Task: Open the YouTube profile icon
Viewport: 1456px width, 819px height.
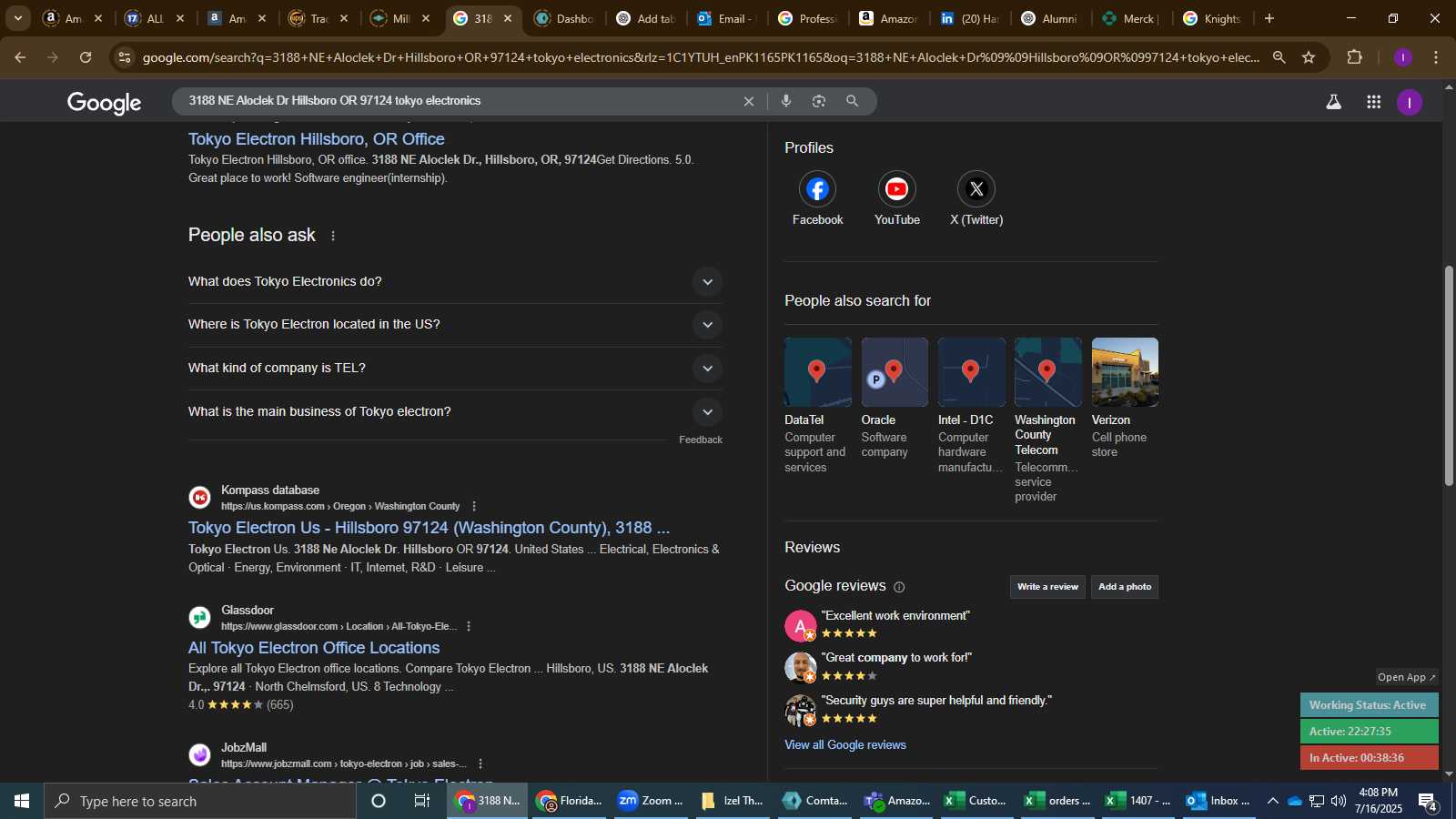Action: point(896,189)
